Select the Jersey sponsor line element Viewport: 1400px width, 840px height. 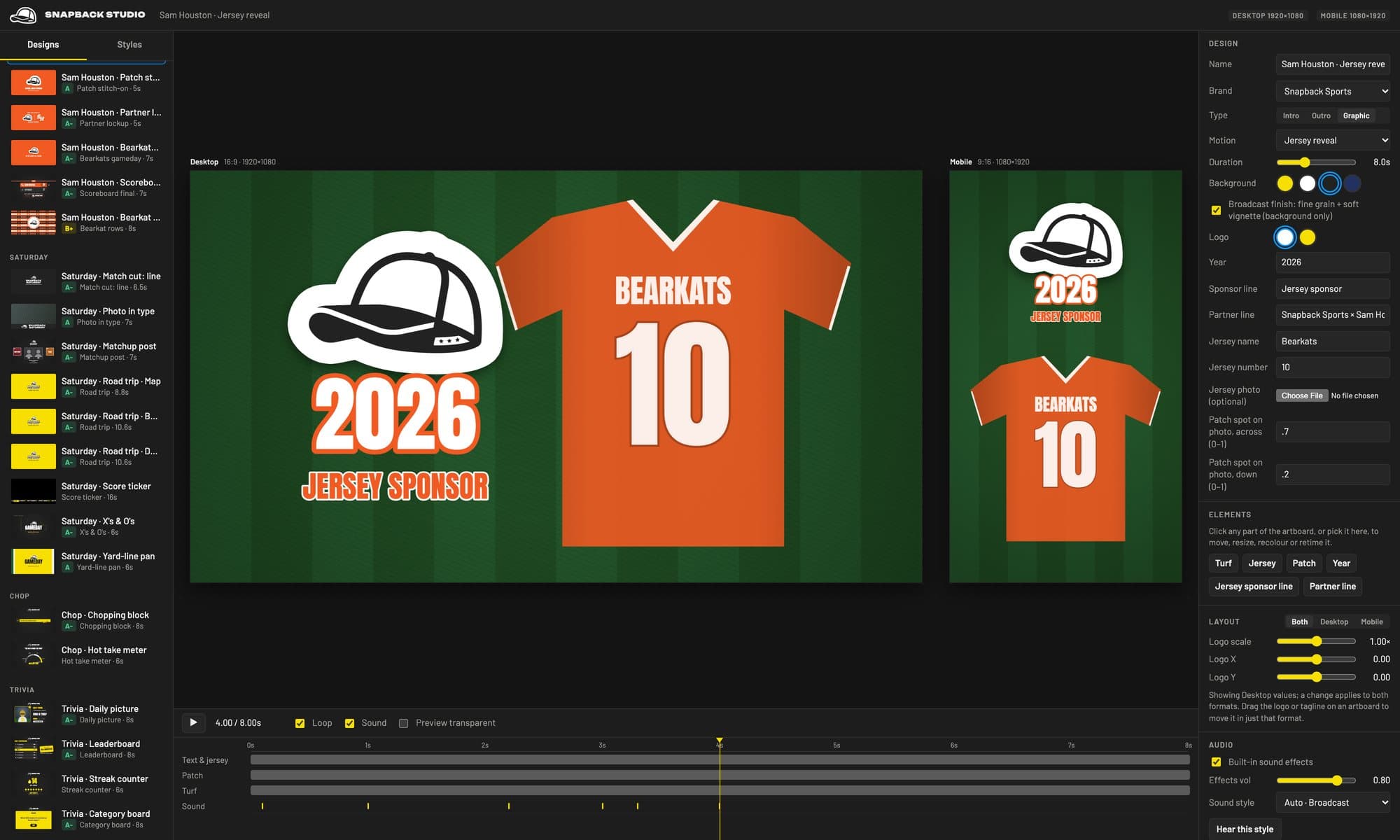click(1253, 586)
